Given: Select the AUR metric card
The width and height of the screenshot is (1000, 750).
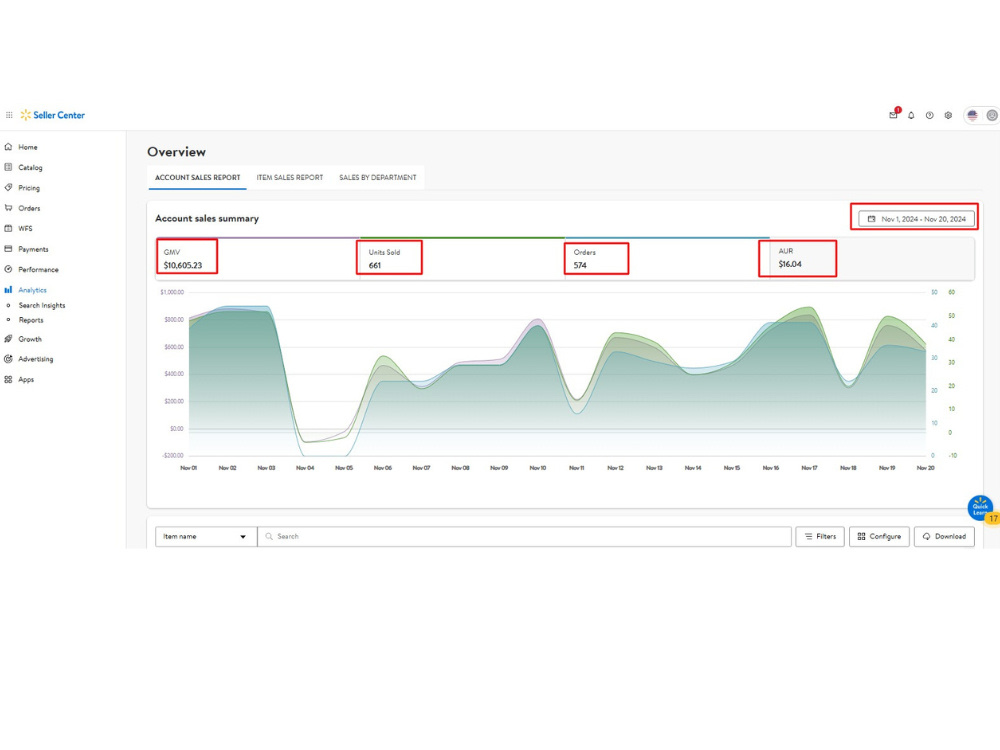Looking at the screenshot, I should [x=872, y=258].
